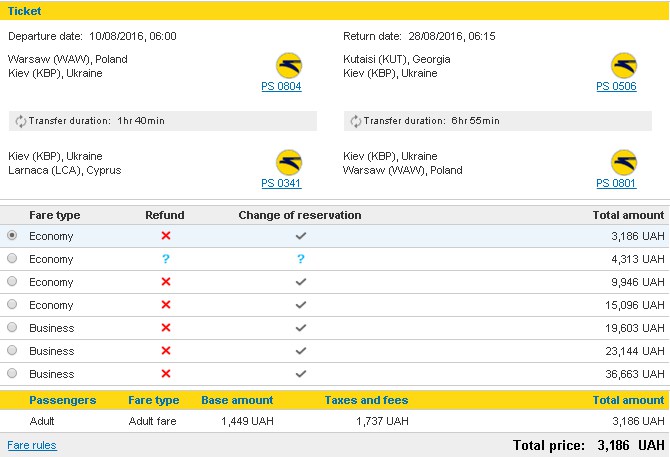The width and height of the screenshot is (670, 457).
Task: Select the Economy fare radio for 15,096 UAH
Action: click(12, 305)
